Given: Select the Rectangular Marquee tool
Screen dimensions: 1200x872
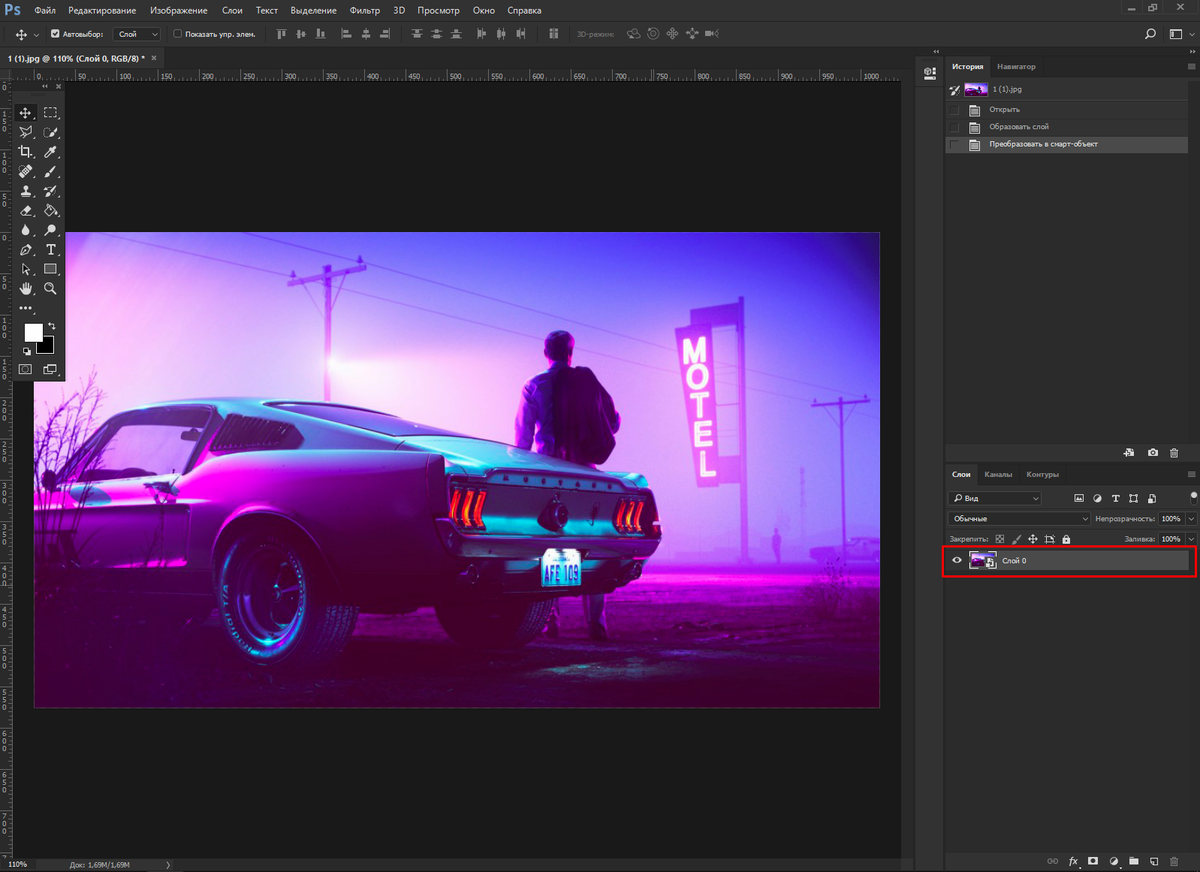Looking at the screenshot, I should click(x=50, y=113).
